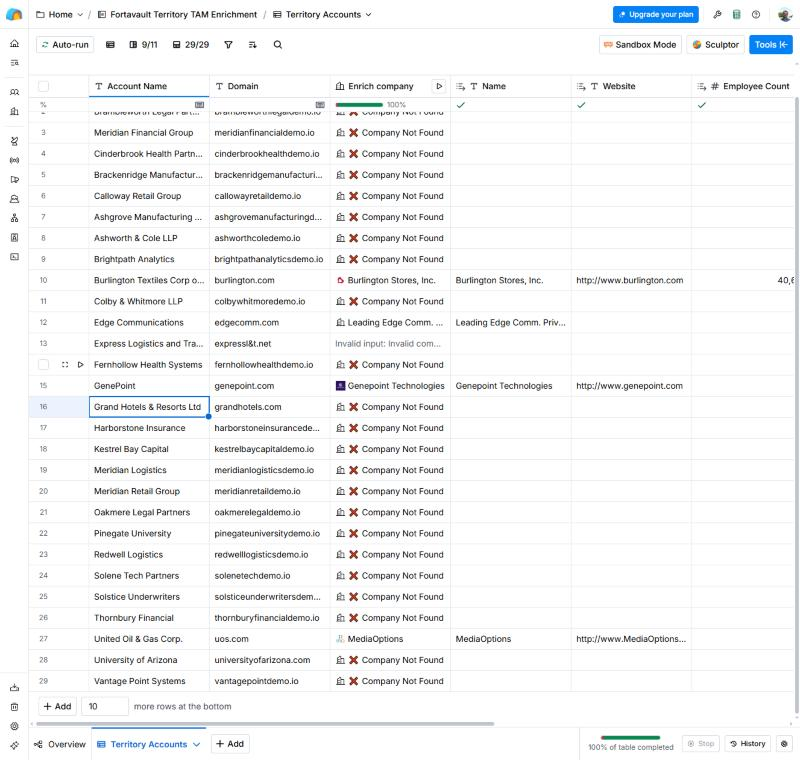This screenshot has width=800, height=760.
Task: Select the Name column header
Action: (x=511, y=86)
